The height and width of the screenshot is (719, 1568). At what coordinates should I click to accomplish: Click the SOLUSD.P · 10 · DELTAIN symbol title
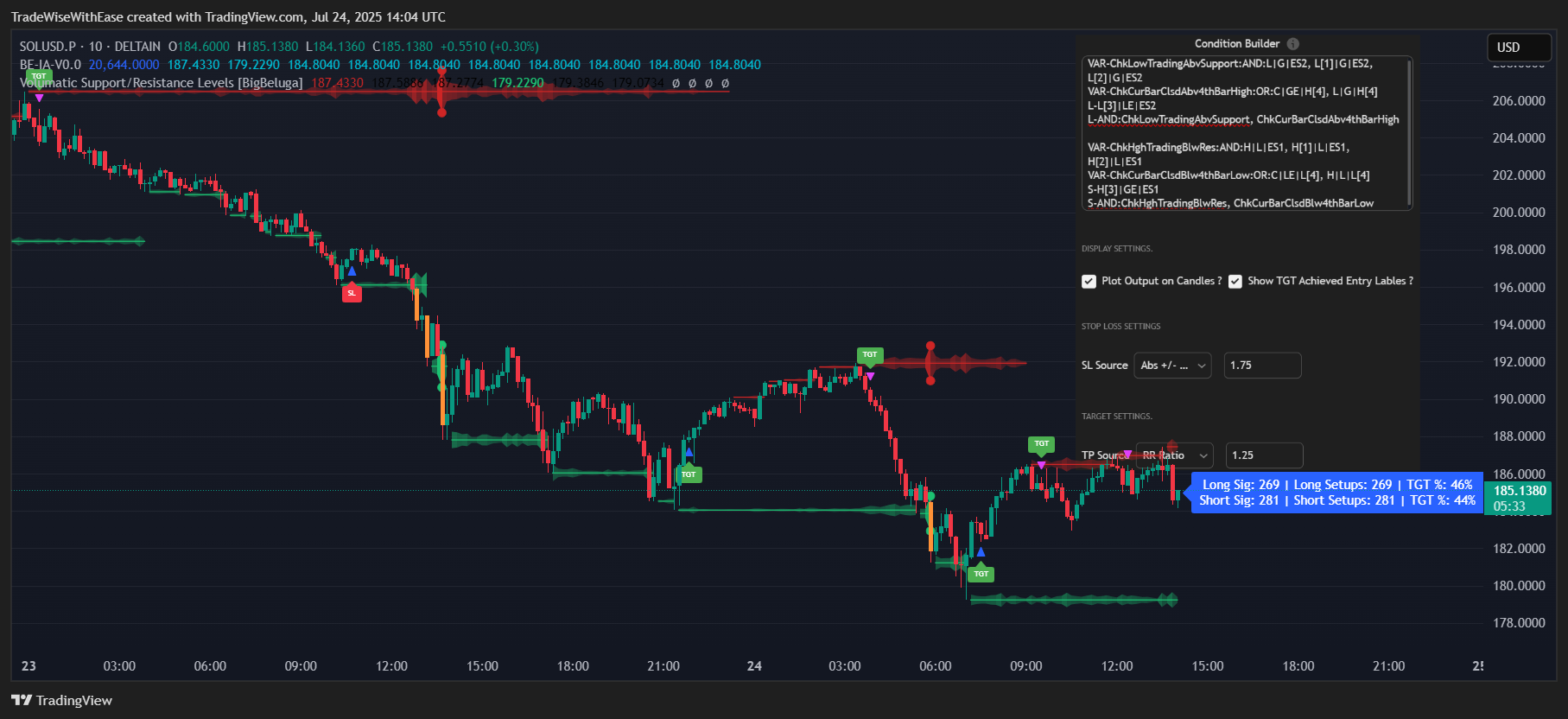pos(90,47)
